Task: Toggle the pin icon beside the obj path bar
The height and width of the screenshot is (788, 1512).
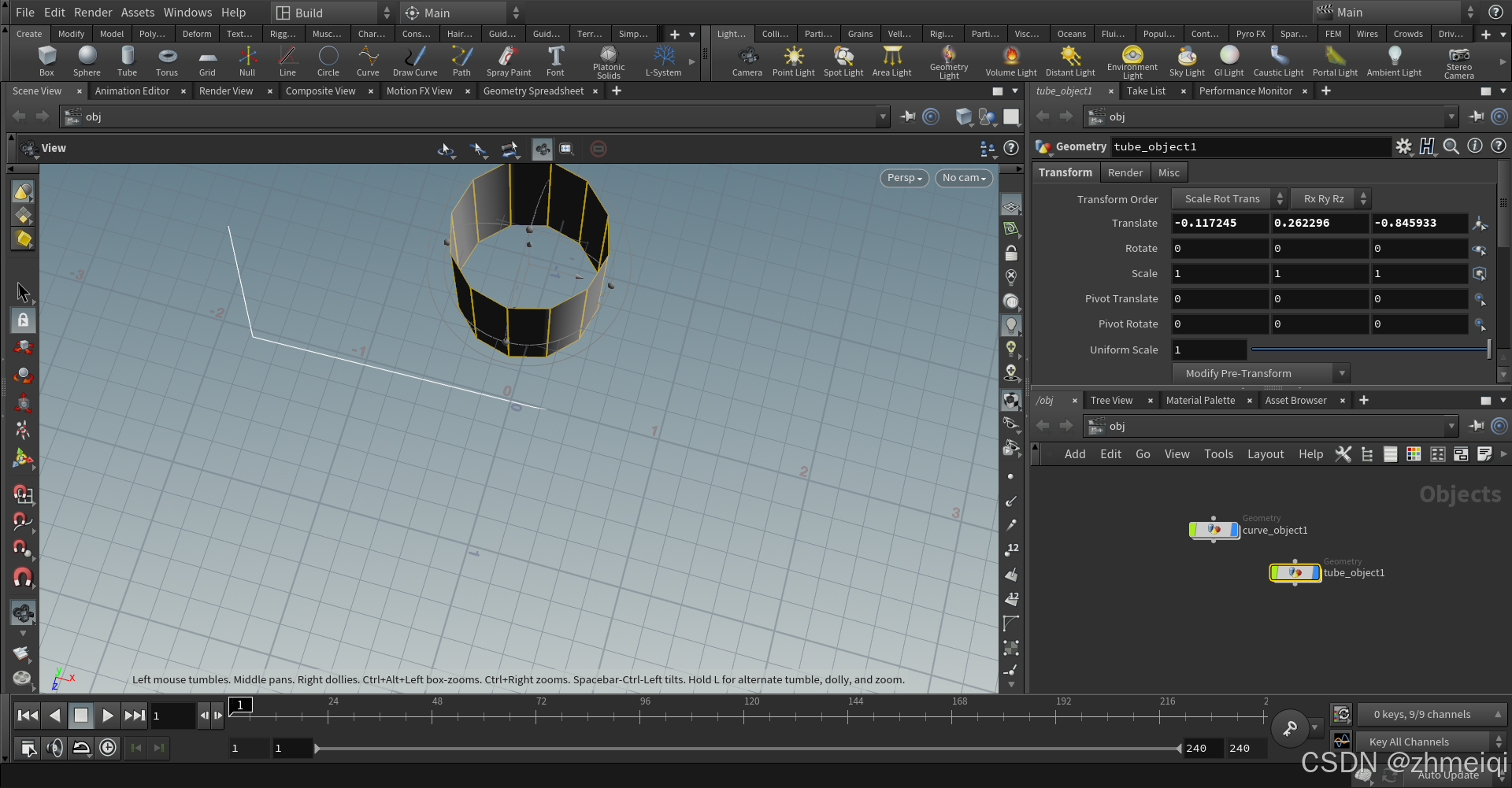Action: coord(908,117)
